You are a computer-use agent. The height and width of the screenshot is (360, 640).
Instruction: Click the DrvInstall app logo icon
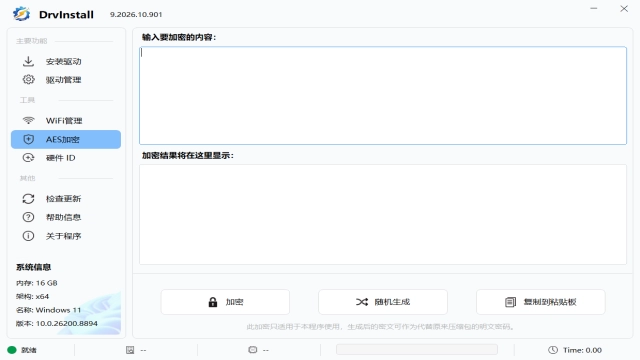[21, 14]
